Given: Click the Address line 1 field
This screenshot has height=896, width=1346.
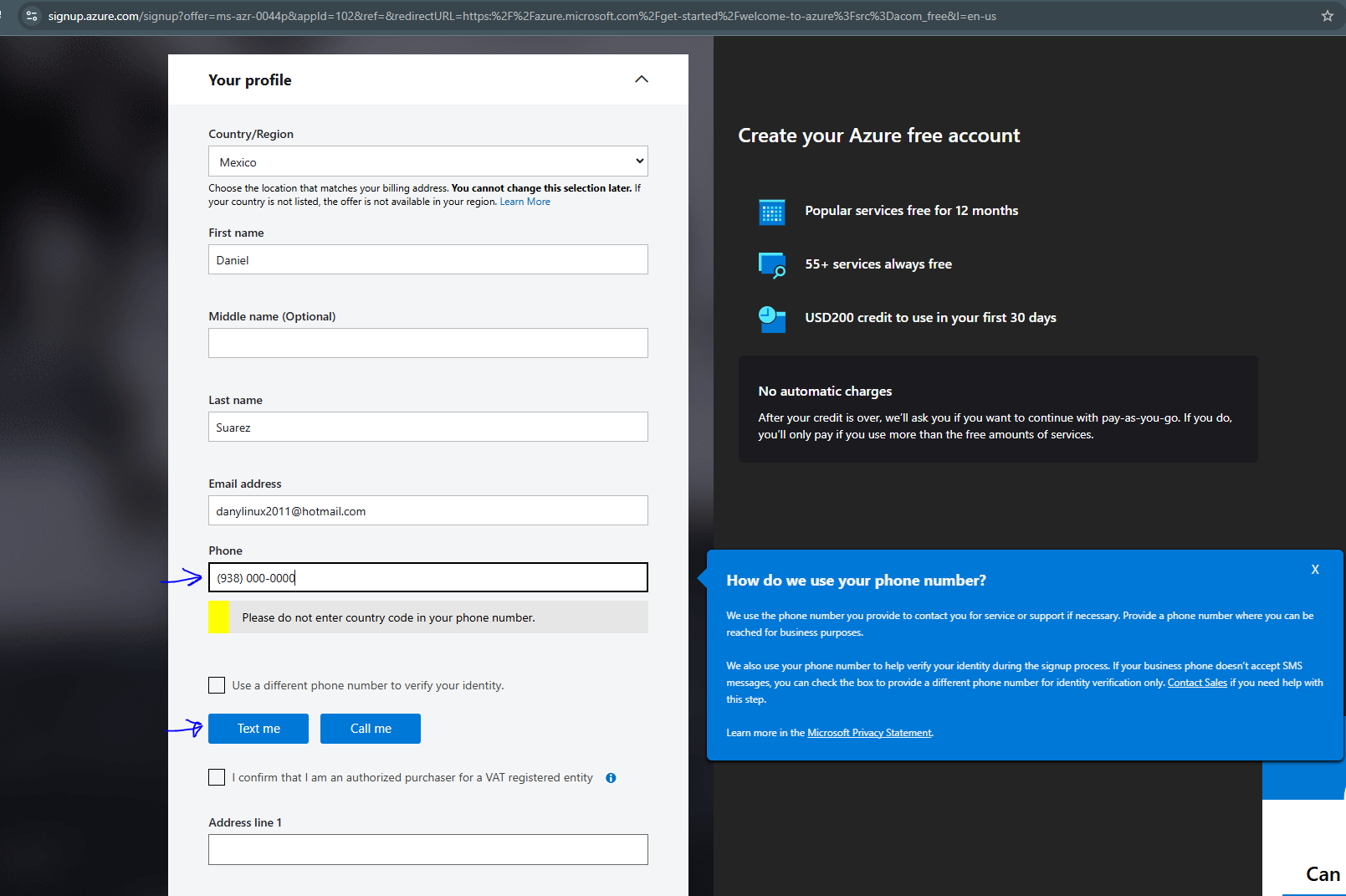Looking at the screenshot, I should click(428, 849).
